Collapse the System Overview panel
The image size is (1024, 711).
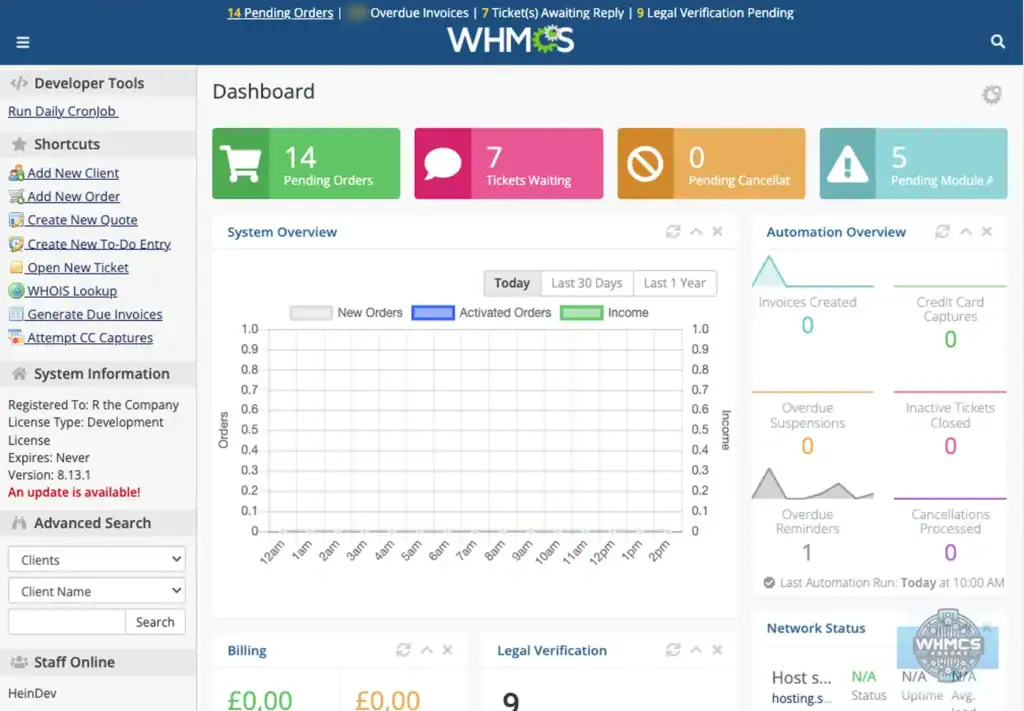696,232
